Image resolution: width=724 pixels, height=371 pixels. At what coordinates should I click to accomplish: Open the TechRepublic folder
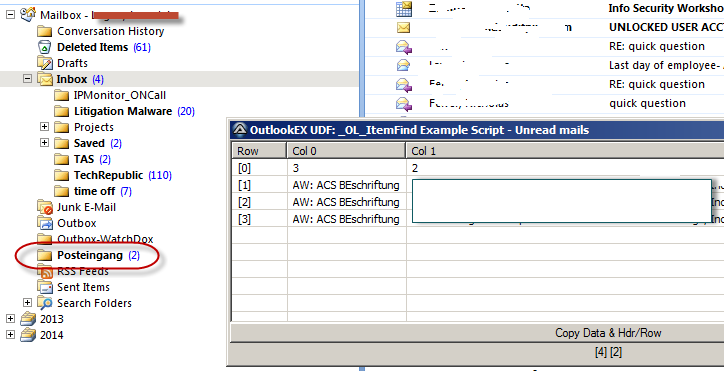point(109,175)
